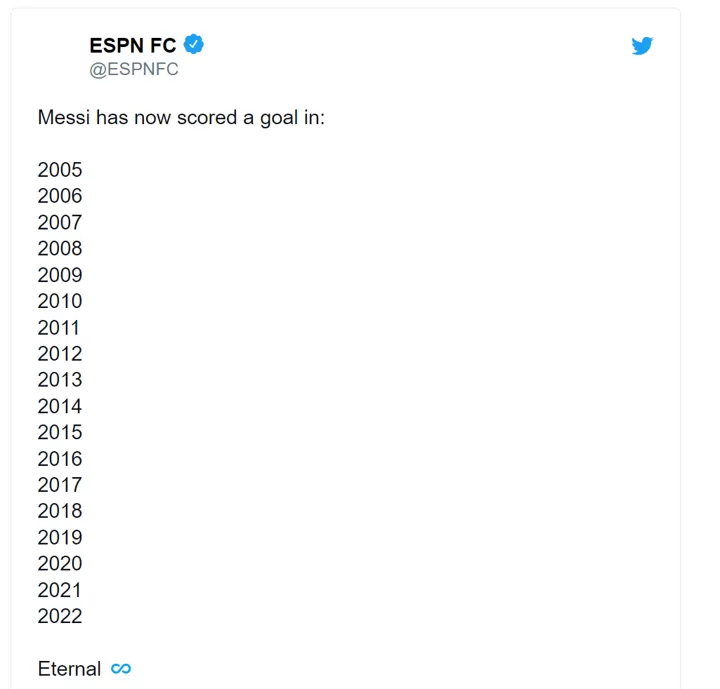720x689 pixels.
Task: Point to the 2009 line
Action: (60, 275)
